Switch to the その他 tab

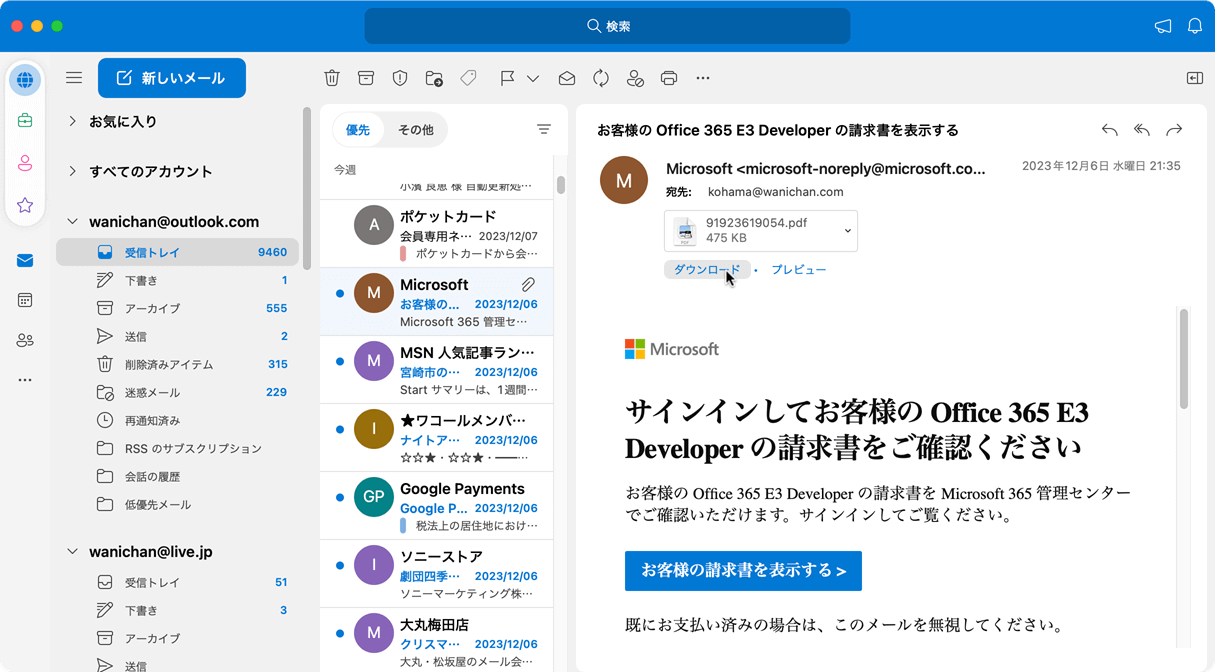pos(416,130)
